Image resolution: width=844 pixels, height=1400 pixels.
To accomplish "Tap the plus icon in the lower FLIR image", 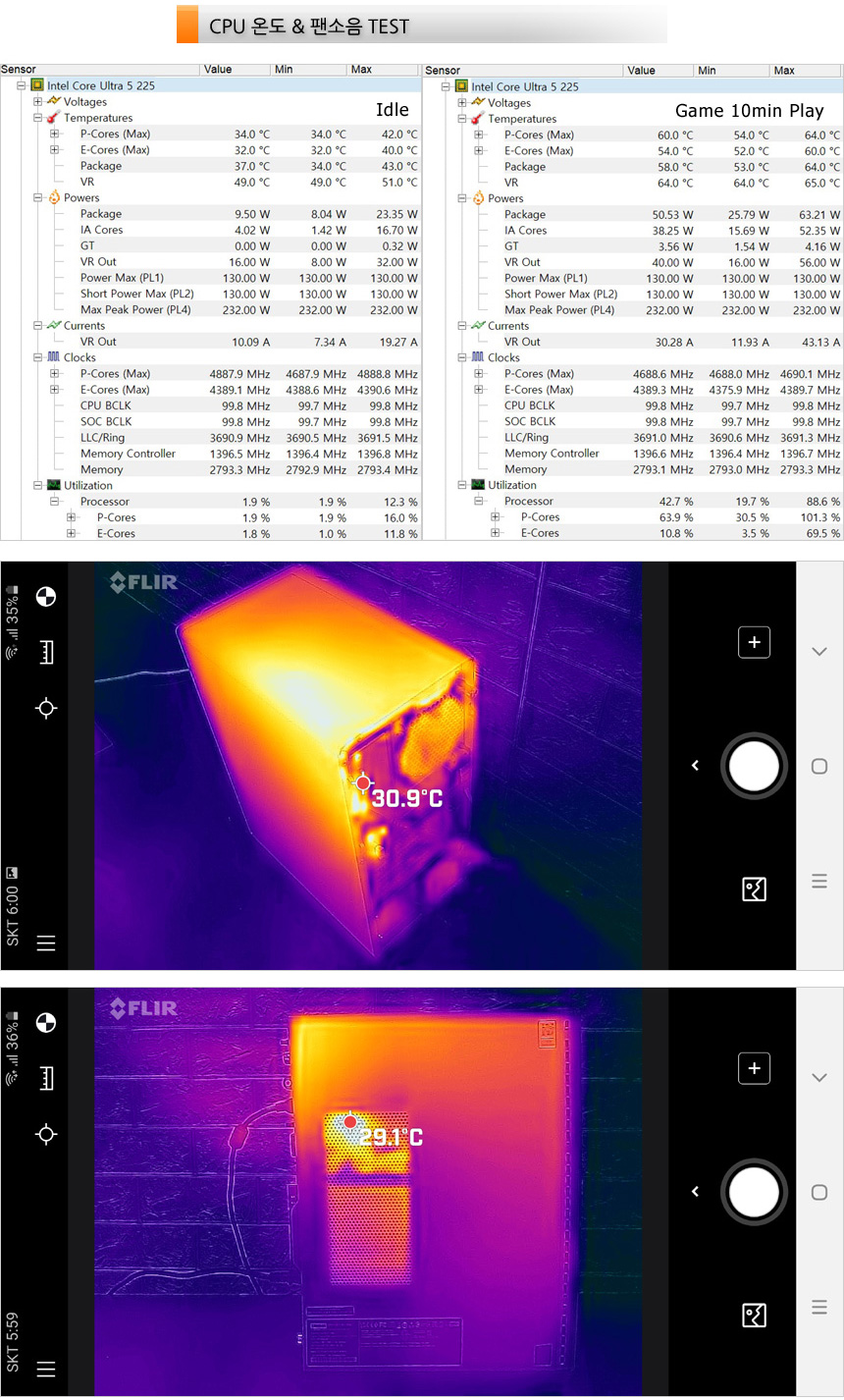I will pos(754,1068).
